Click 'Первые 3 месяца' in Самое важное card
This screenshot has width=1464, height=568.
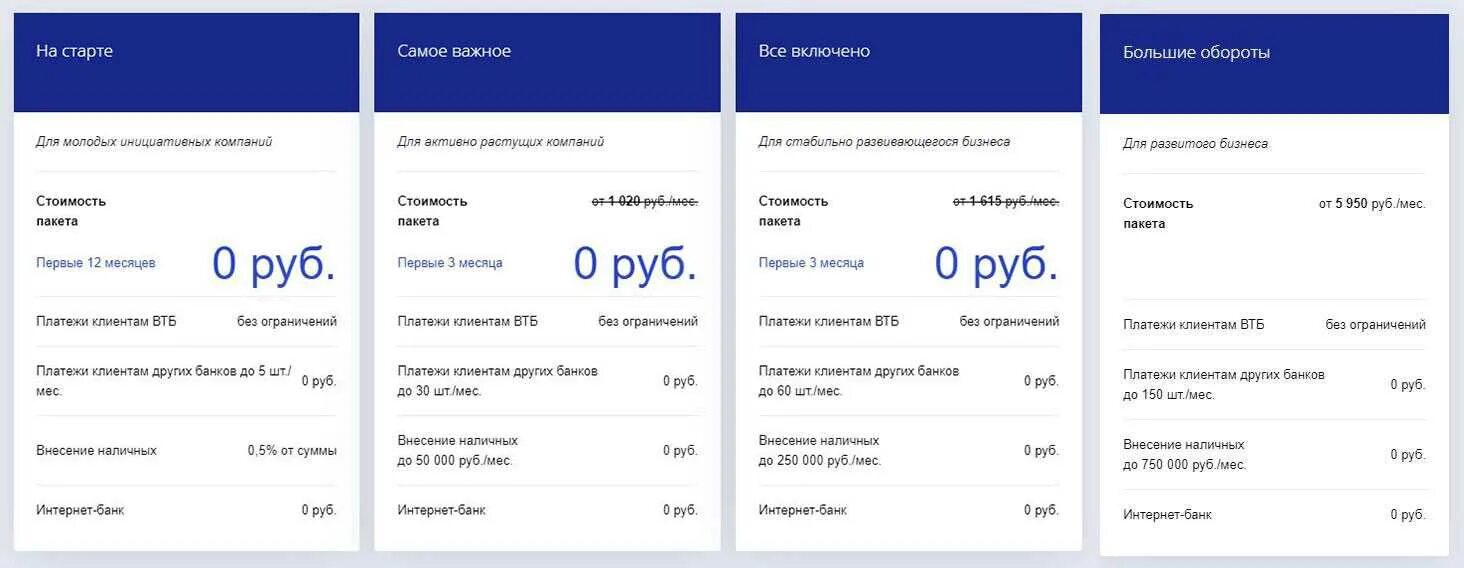pos(450,263)
